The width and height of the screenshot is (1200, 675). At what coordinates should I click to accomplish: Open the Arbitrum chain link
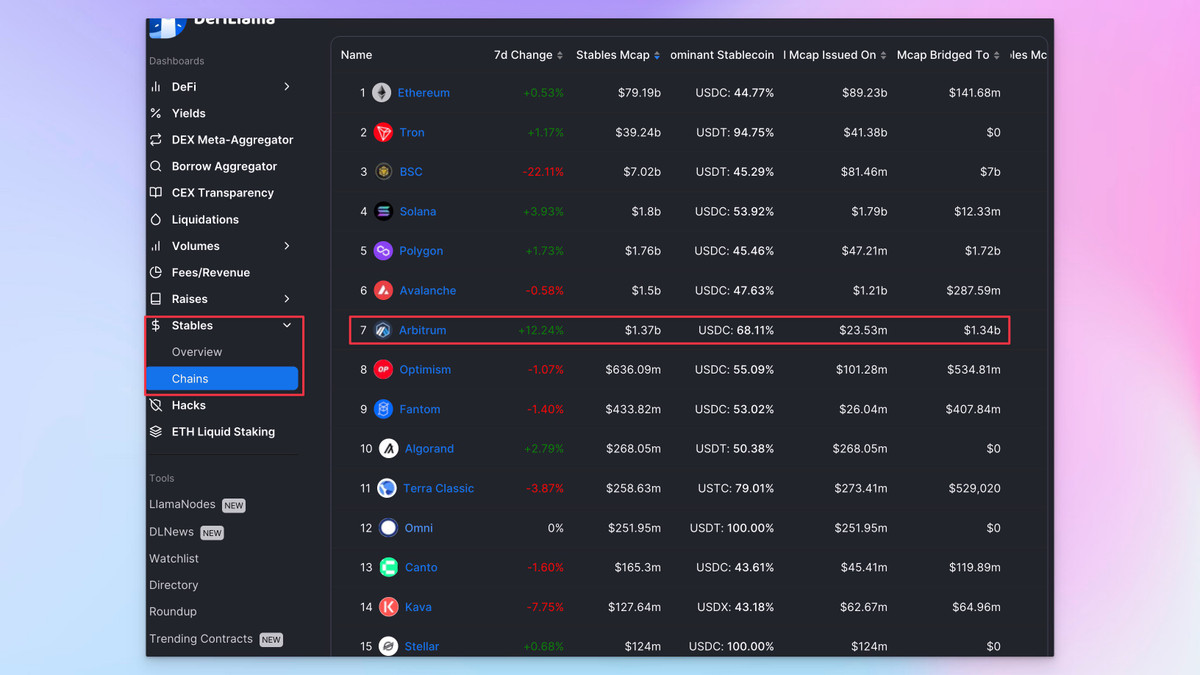pyautogui.click(x=422, y=330)
